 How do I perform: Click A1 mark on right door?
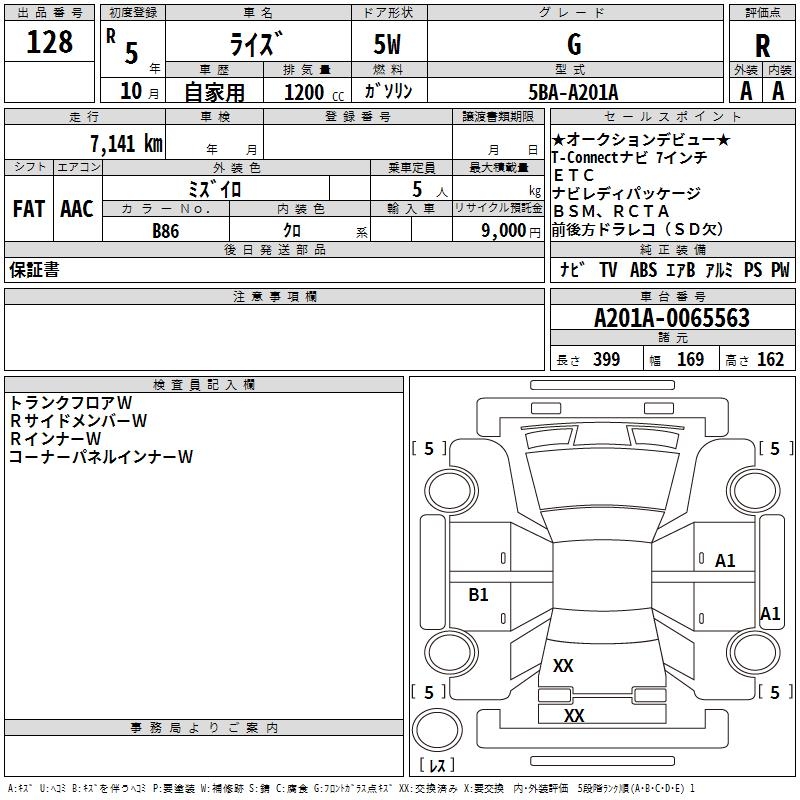click(725, 561)
